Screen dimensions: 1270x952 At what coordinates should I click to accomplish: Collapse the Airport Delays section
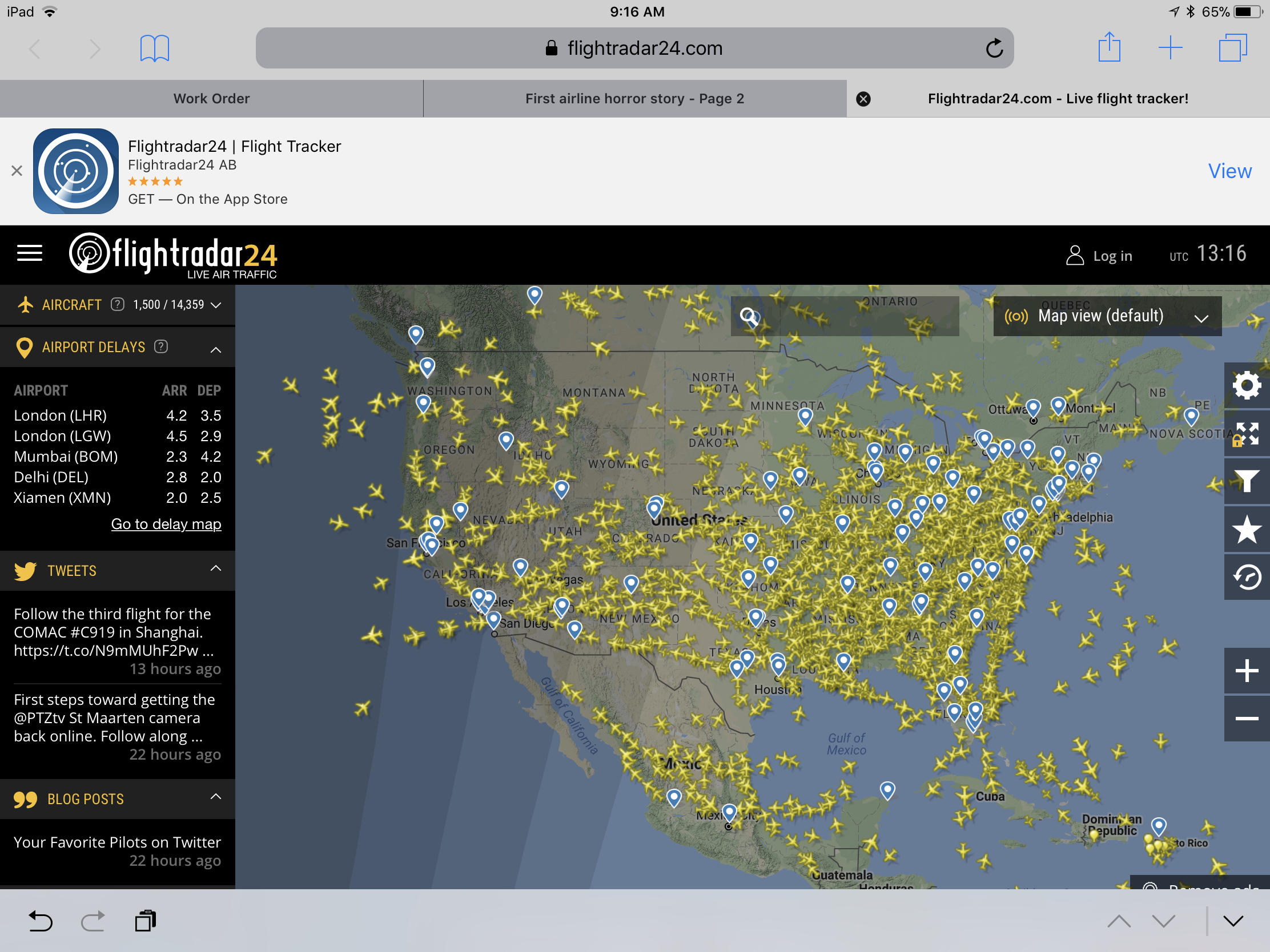[216, 349]
